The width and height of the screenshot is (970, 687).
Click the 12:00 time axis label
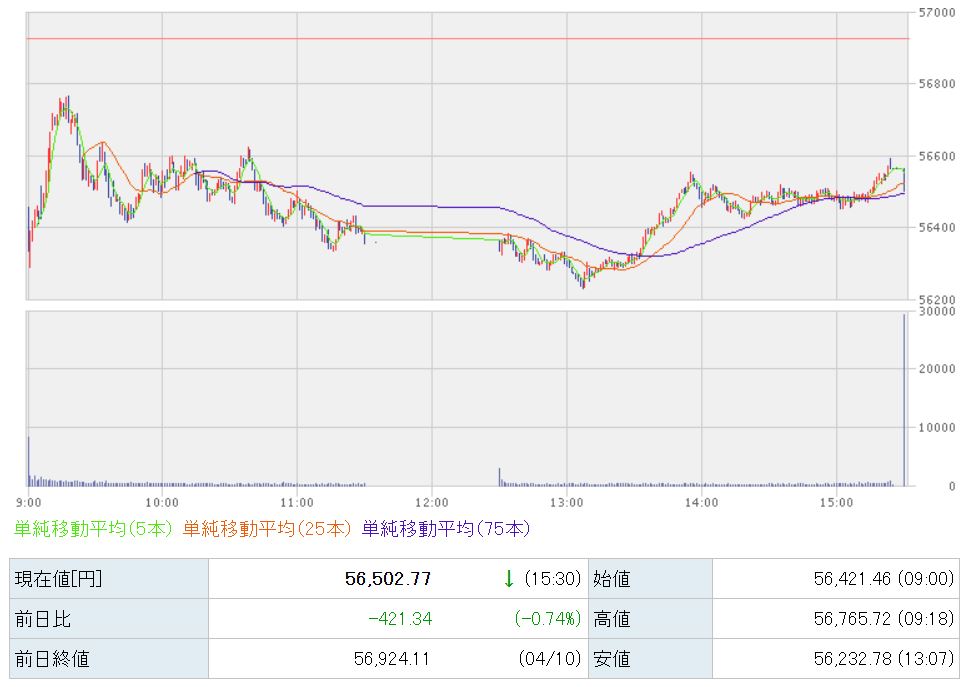[432, 501]
